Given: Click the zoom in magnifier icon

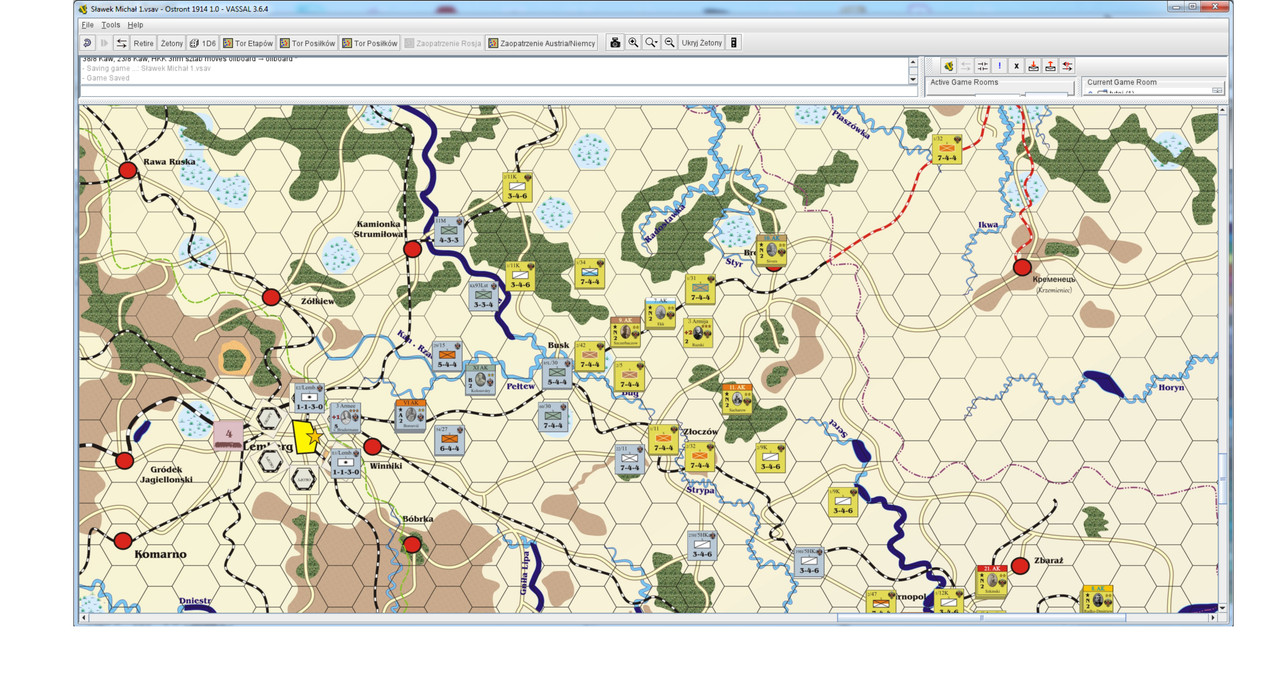Looking at the screenshot, I should [x=633, y=43].
